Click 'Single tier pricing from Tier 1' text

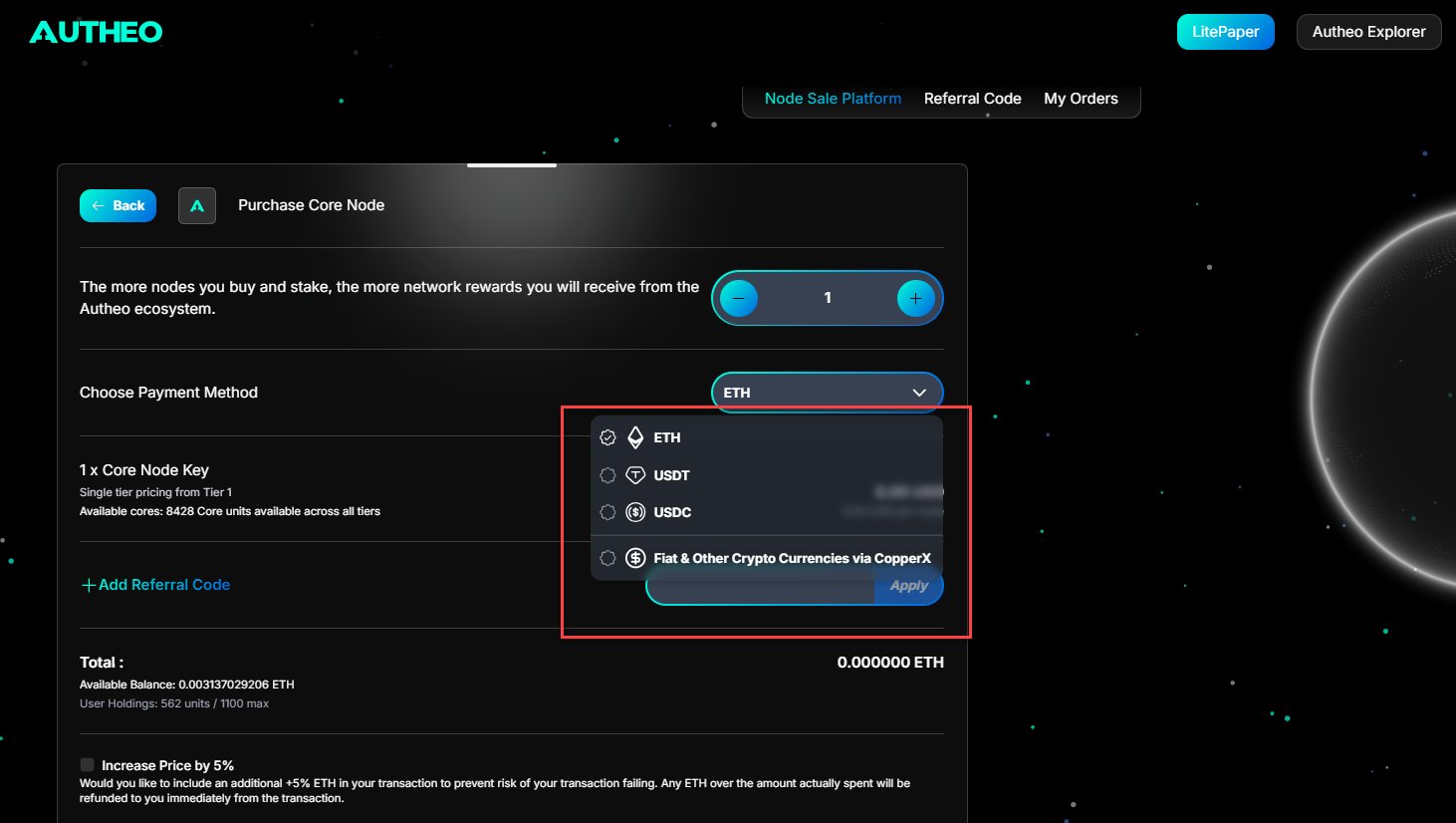coord(156,492)
